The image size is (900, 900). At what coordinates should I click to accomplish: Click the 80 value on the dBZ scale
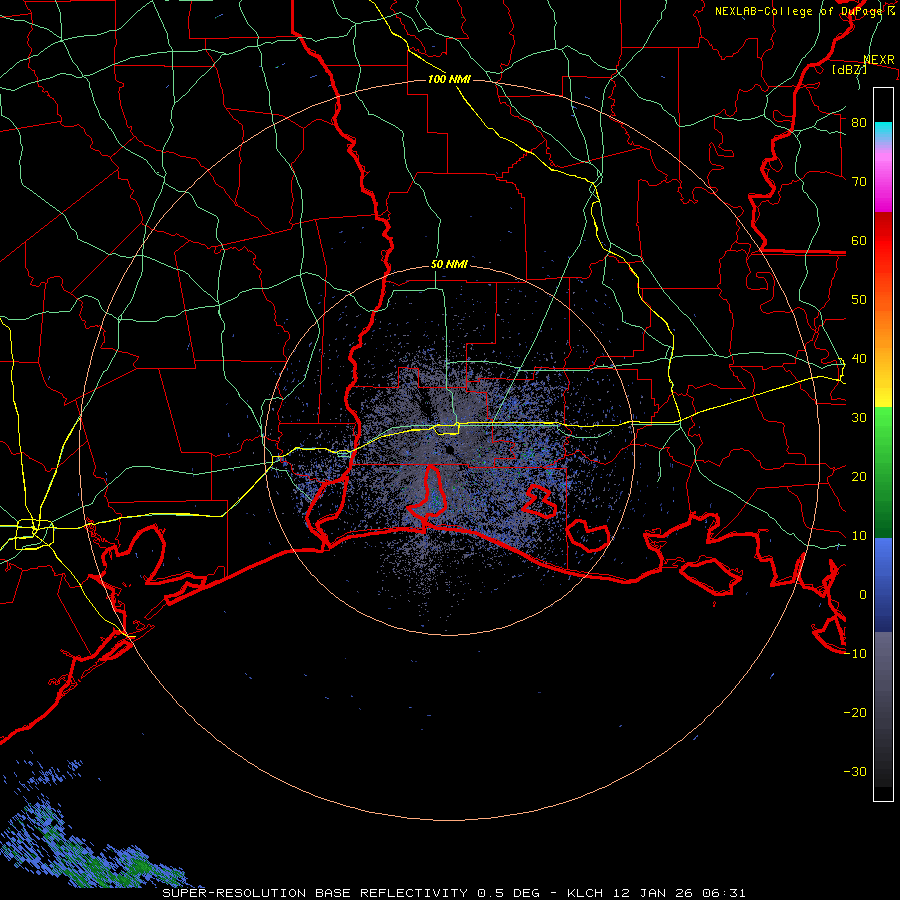(859, 123)
